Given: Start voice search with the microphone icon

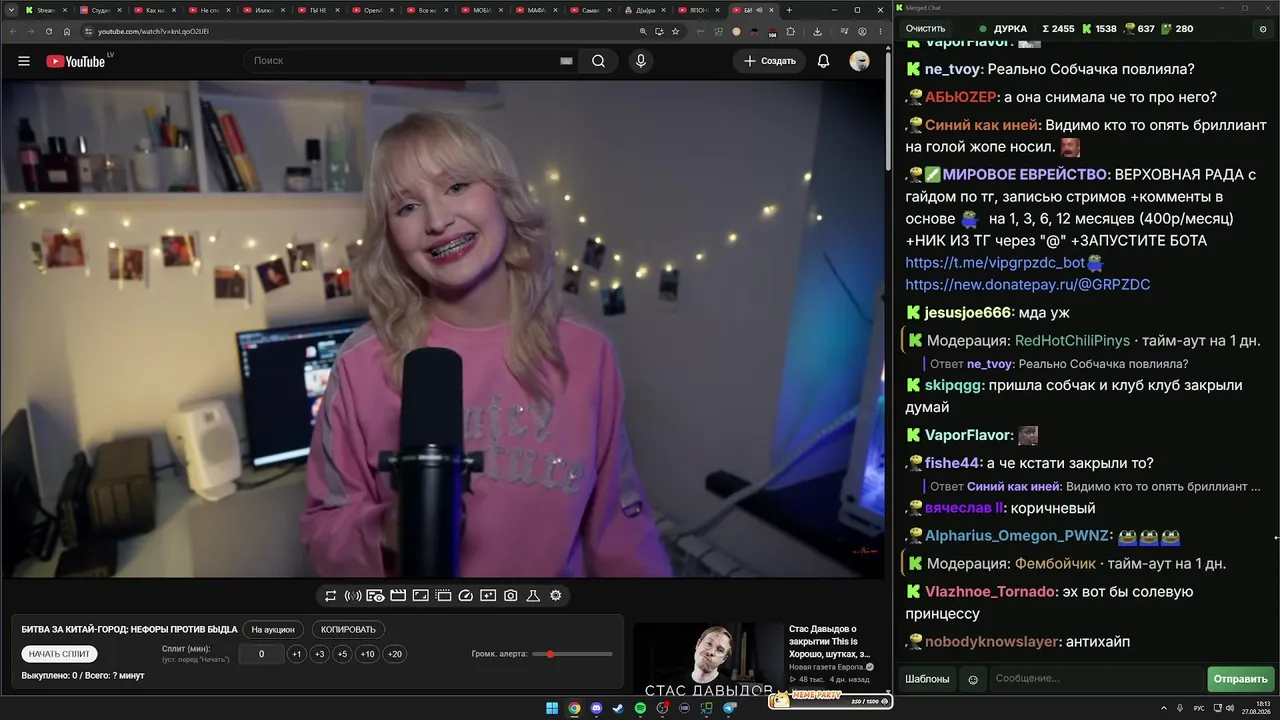Looking at the screenshot, I should pos(641,61).
